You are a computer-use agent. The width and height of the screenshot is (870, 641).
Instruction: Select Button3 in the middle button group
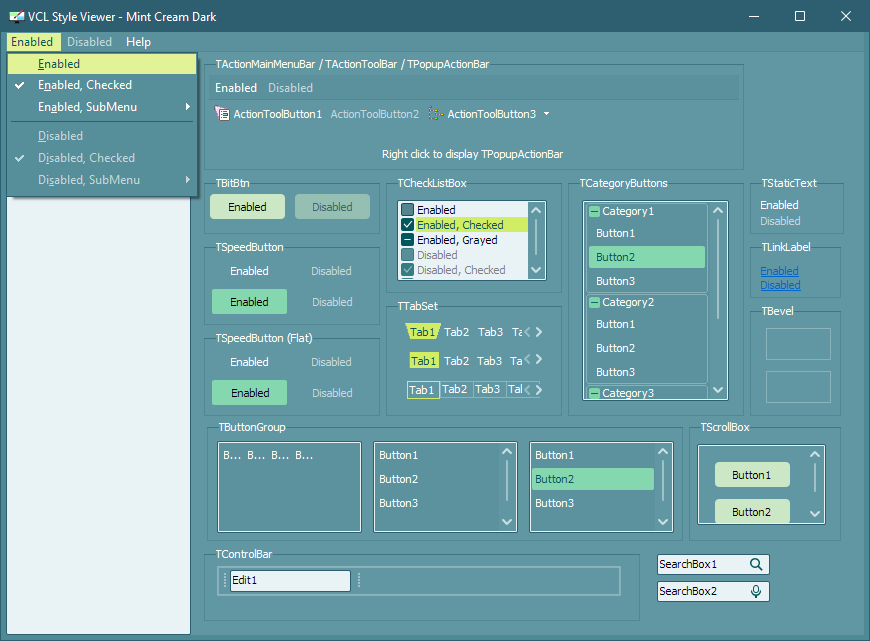pyautogui.click(x=437, y=503)
